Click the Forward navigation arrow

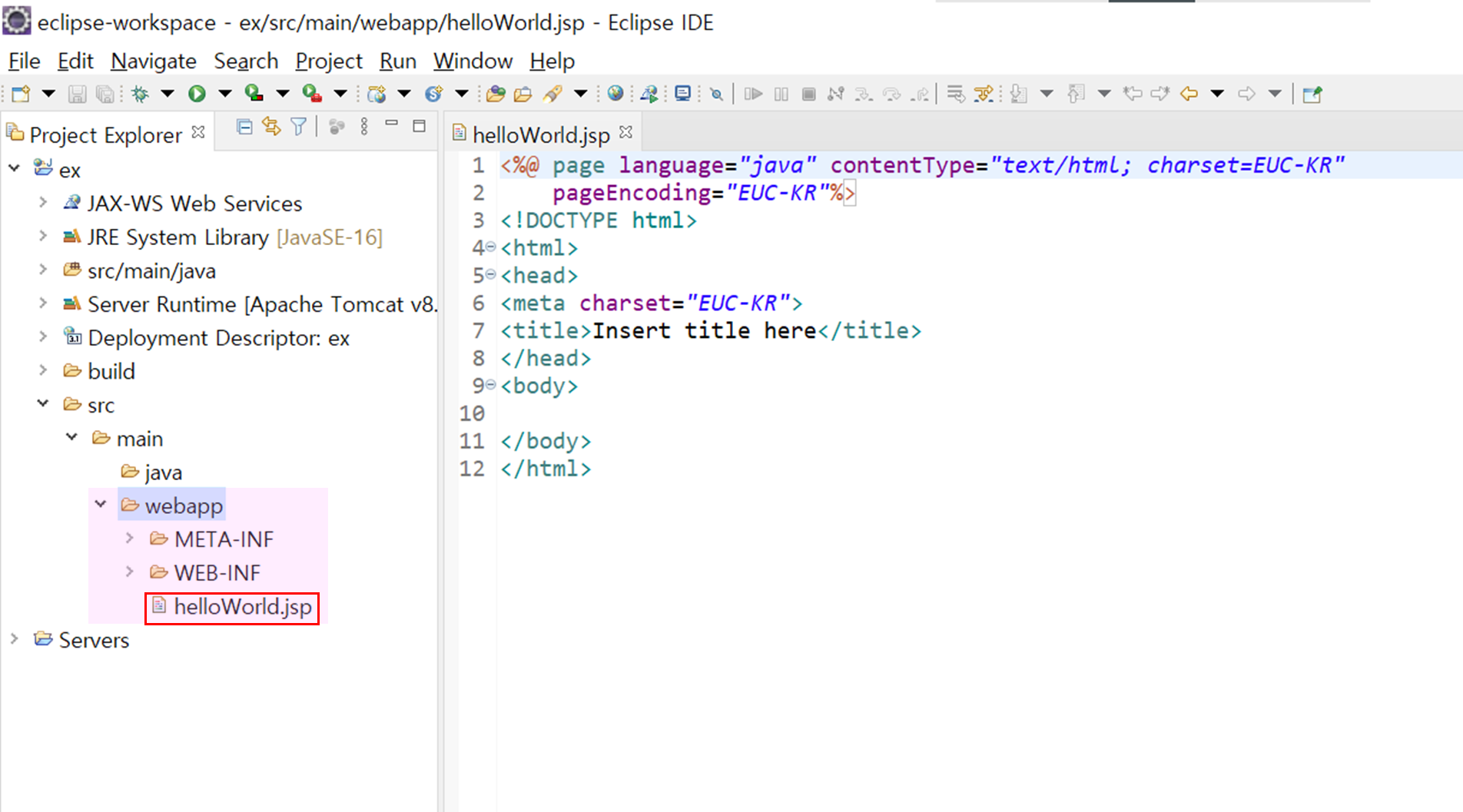tap(1246, 94)
